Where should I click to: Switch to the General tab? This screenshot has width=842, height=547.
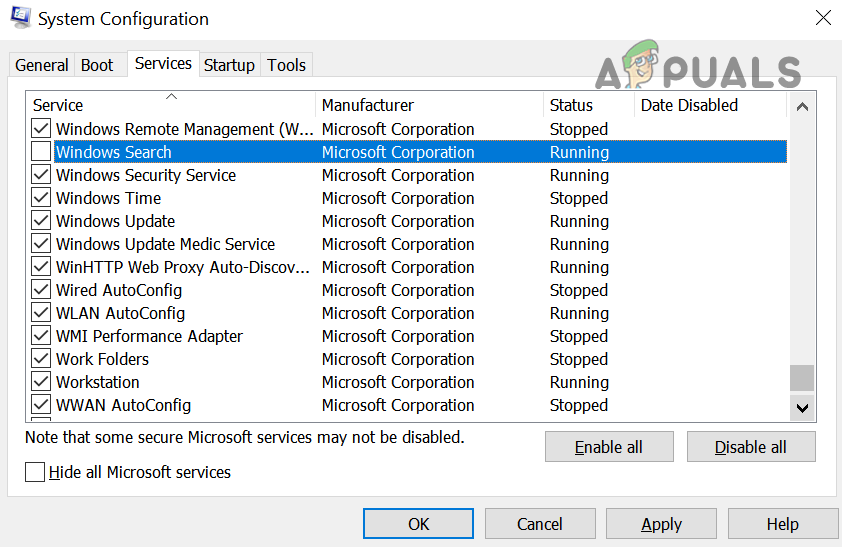tap(42, 65)
